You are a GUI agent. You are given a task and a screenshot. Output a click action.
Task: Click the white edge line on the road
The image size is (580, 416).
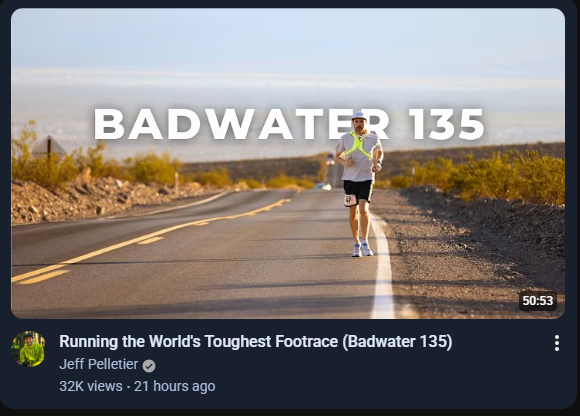(x=382, y=266)
